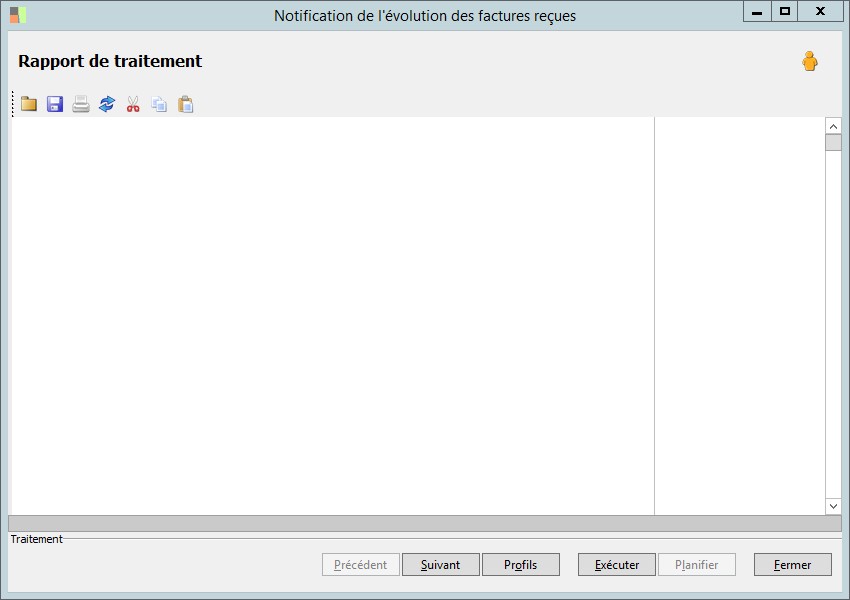
Task: Click the gray progress bar above Traitement
Action: point(425,523)
